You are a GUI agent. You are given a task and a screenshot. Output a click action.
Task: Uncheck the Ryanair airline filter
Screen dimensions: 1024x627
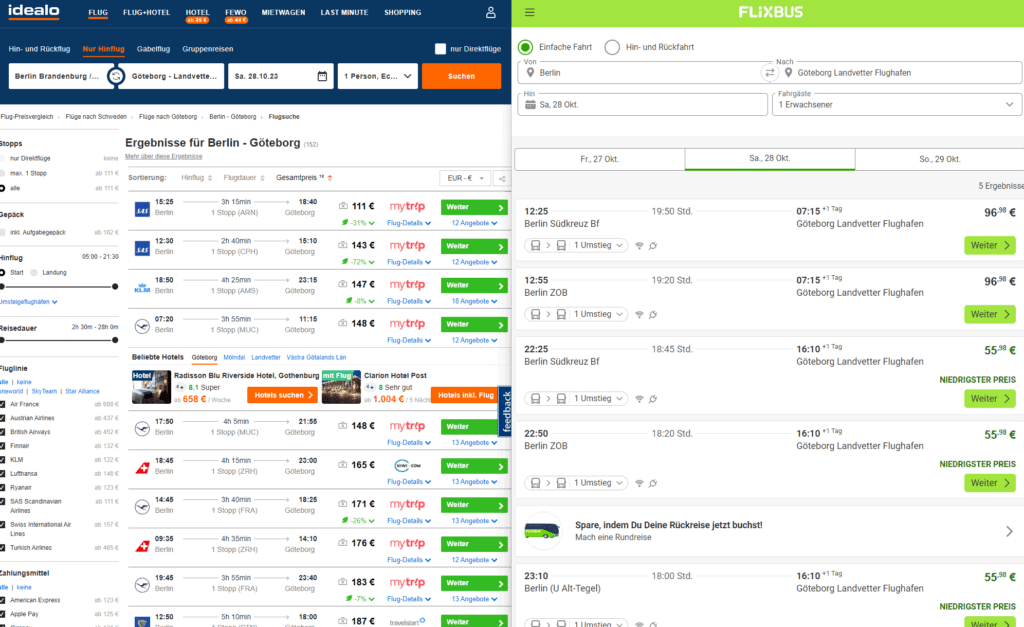tap(3, 488)
